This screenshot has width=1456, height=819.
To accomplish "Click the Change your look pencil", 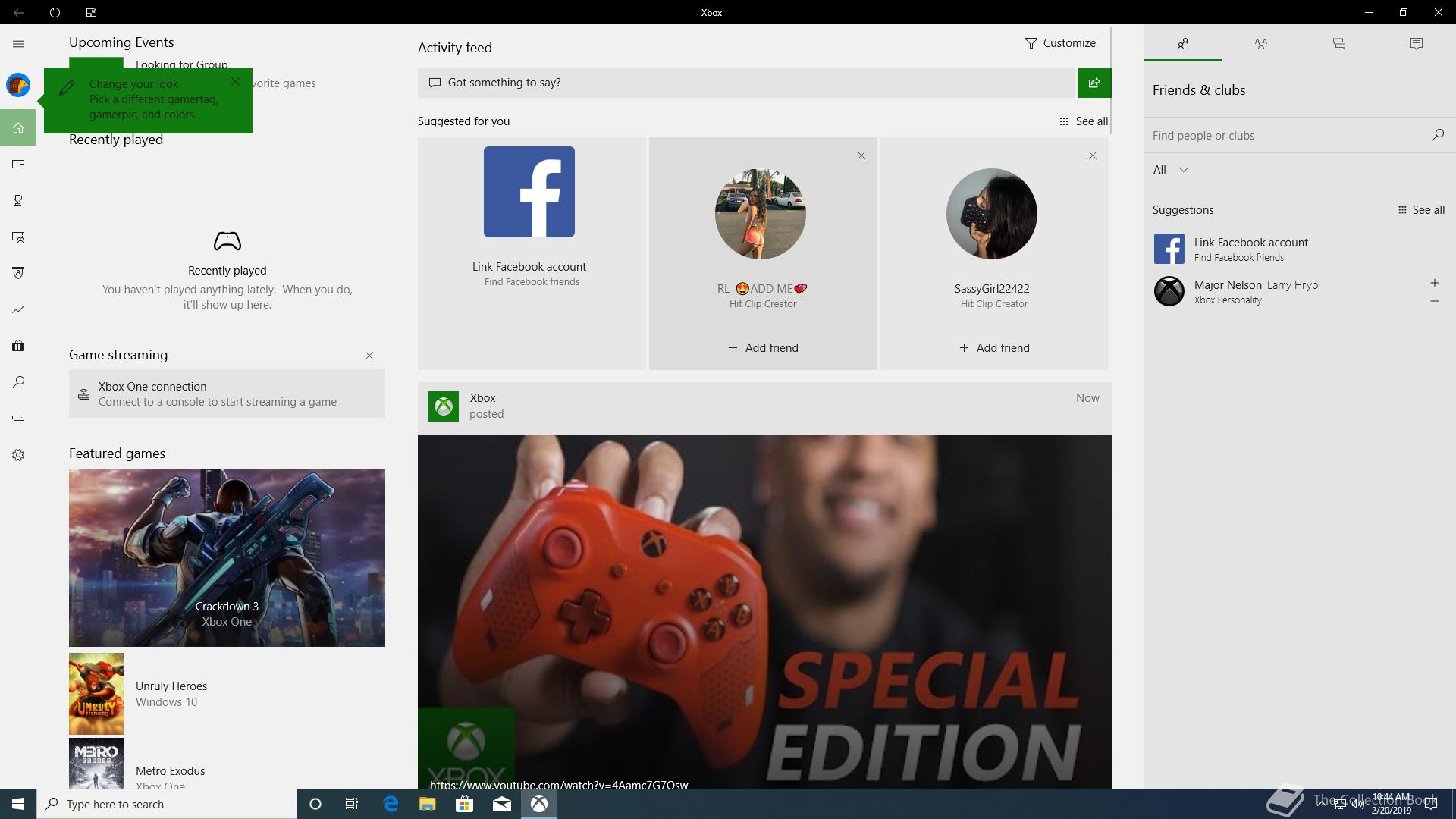I will [67, 88].
